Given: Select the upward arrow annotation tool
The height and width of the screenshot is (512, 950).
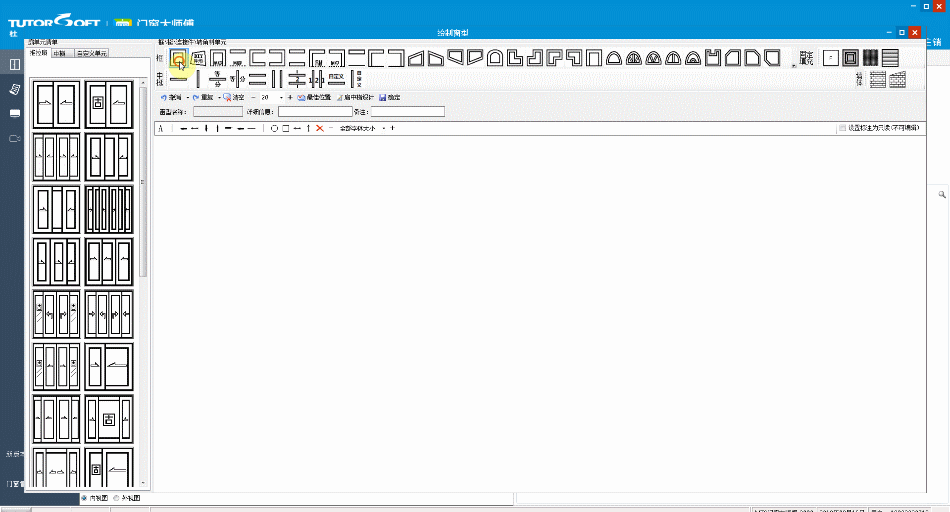Looking at the screenshot, I should point(308,128).
